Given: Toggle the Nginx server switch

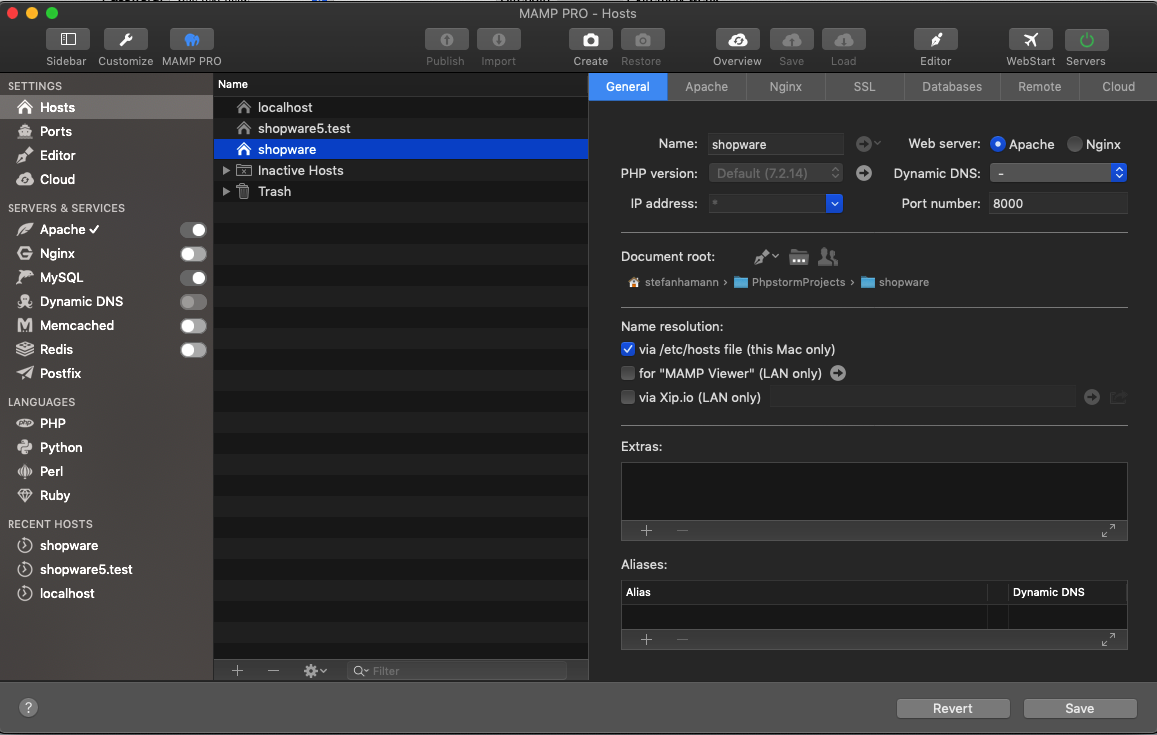Looking at the screenshot, I should [x=193, y=254].
